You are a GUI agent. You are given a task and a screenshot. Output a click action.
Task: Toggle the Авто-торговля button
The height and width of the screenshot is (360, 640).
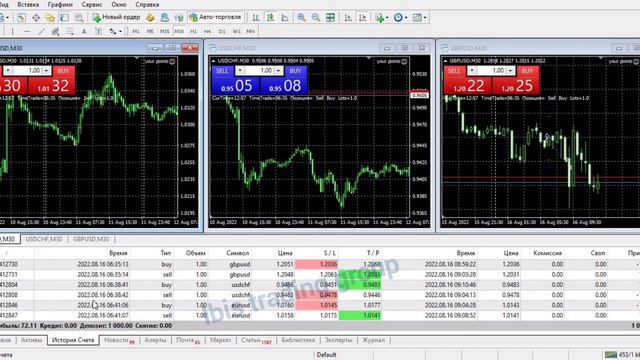pos(216,17)
